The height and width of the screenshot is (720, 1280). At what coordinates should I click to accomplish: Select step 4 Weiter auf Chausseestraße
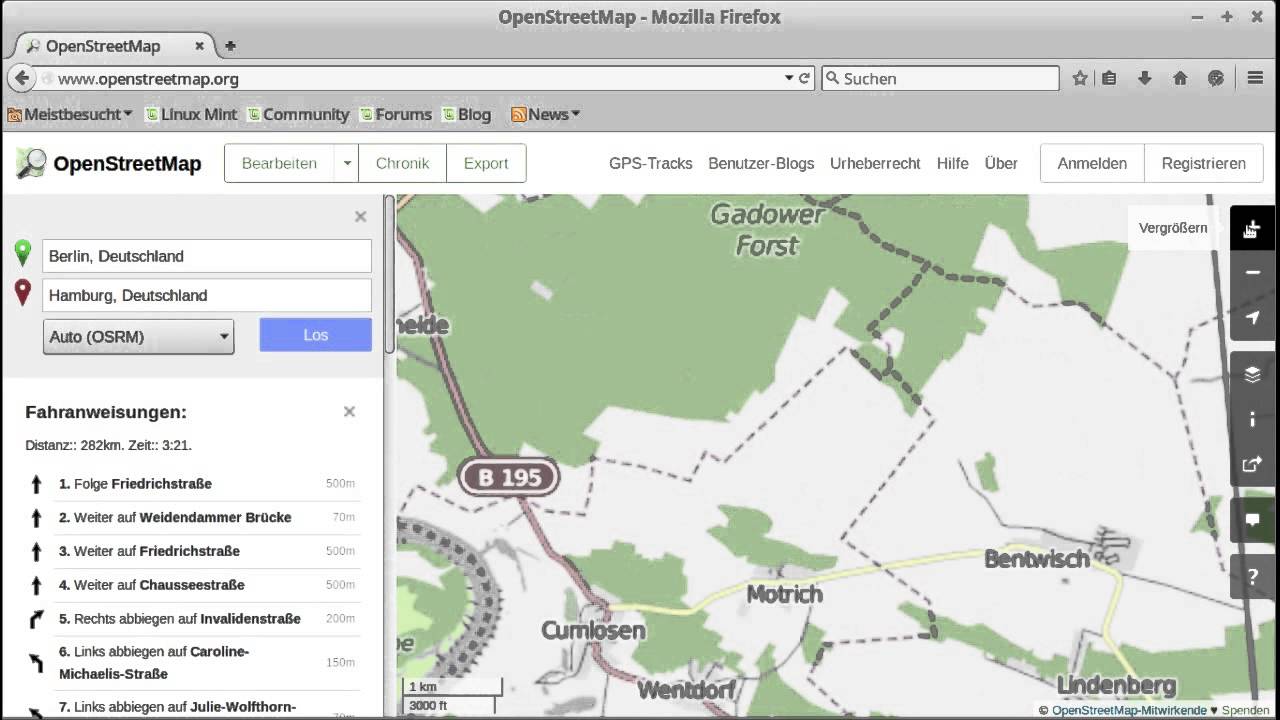point(192,585)
